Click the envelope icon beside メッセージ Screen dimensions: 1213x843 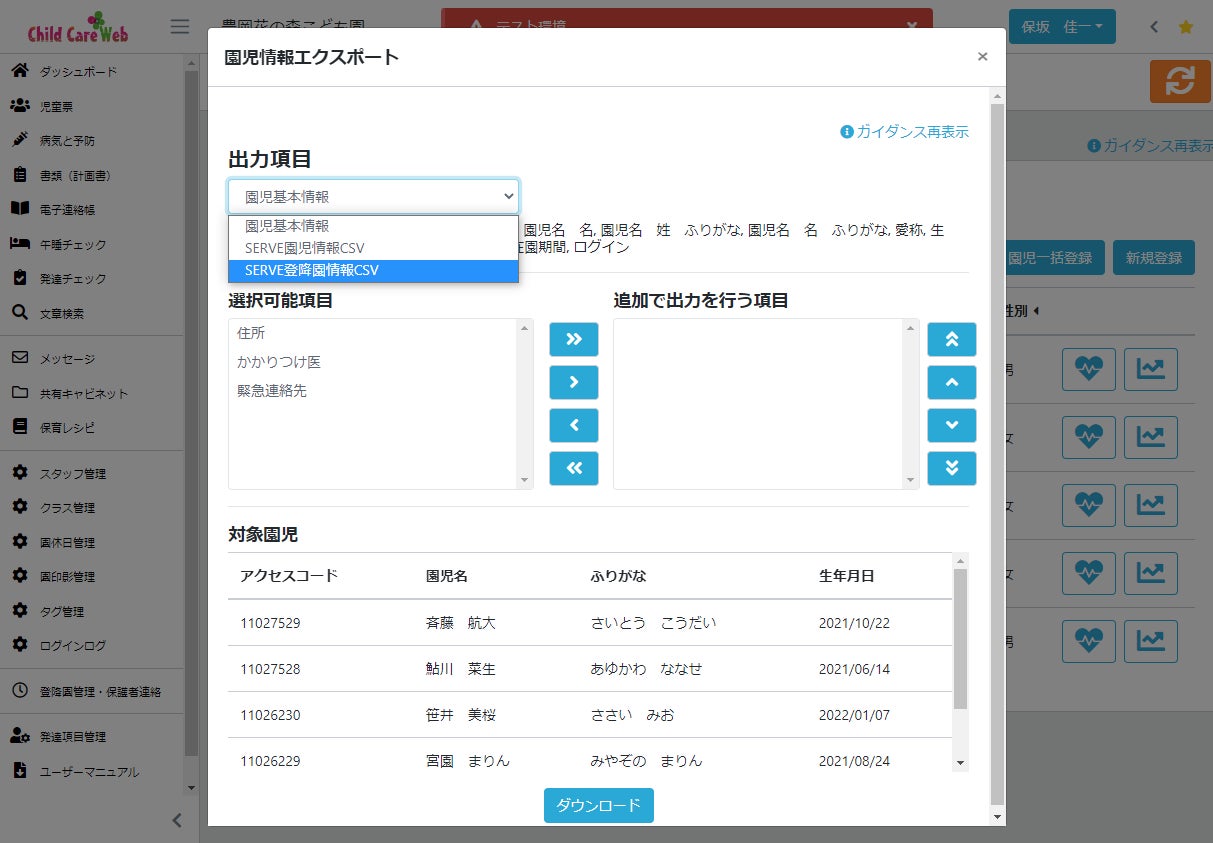pyautogui.click(x=19, y=358)
